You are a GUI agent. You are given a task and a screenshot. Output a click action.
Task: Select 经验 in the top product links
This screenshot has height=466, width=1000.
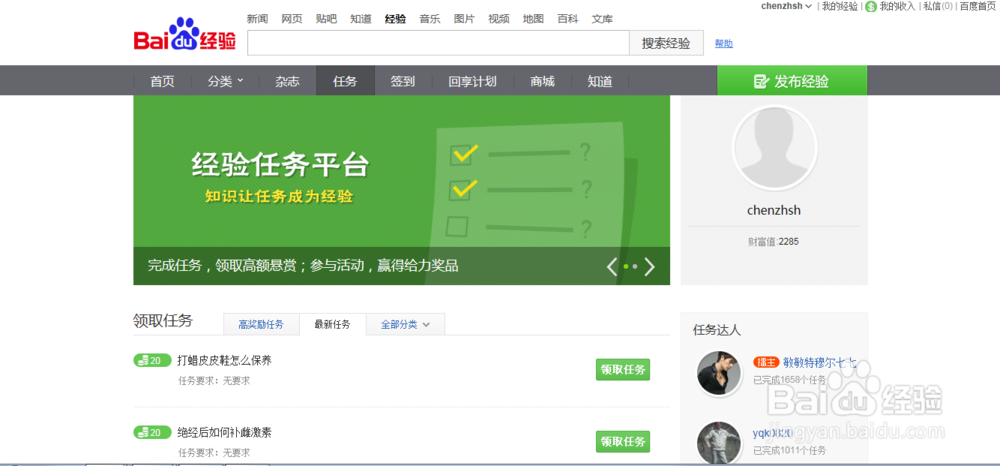[x=395, y=19]
